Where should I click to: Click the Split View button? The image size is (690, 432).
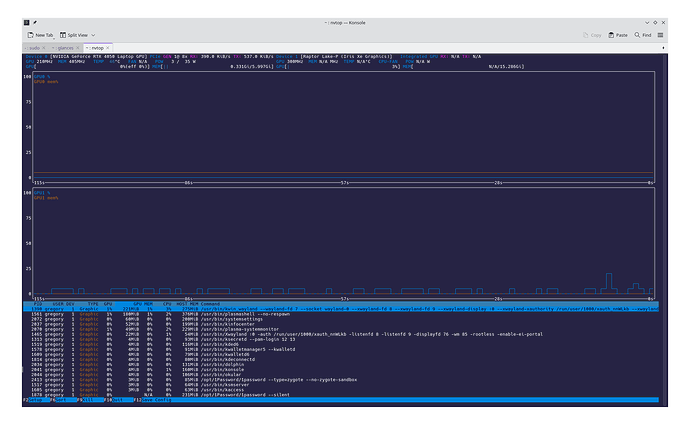(73, 35)
